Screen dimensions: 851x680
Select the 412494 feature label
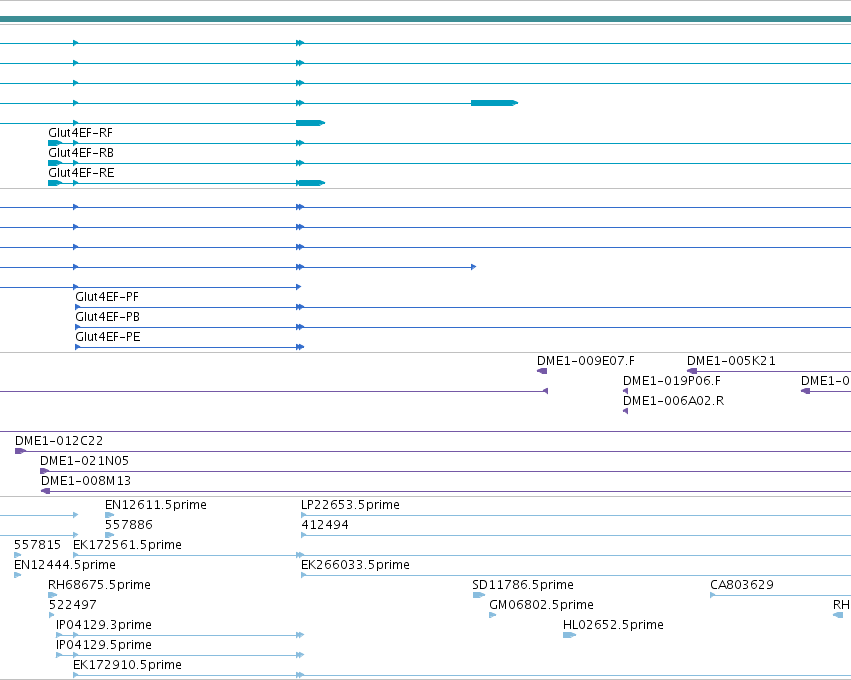coord(325,525)
